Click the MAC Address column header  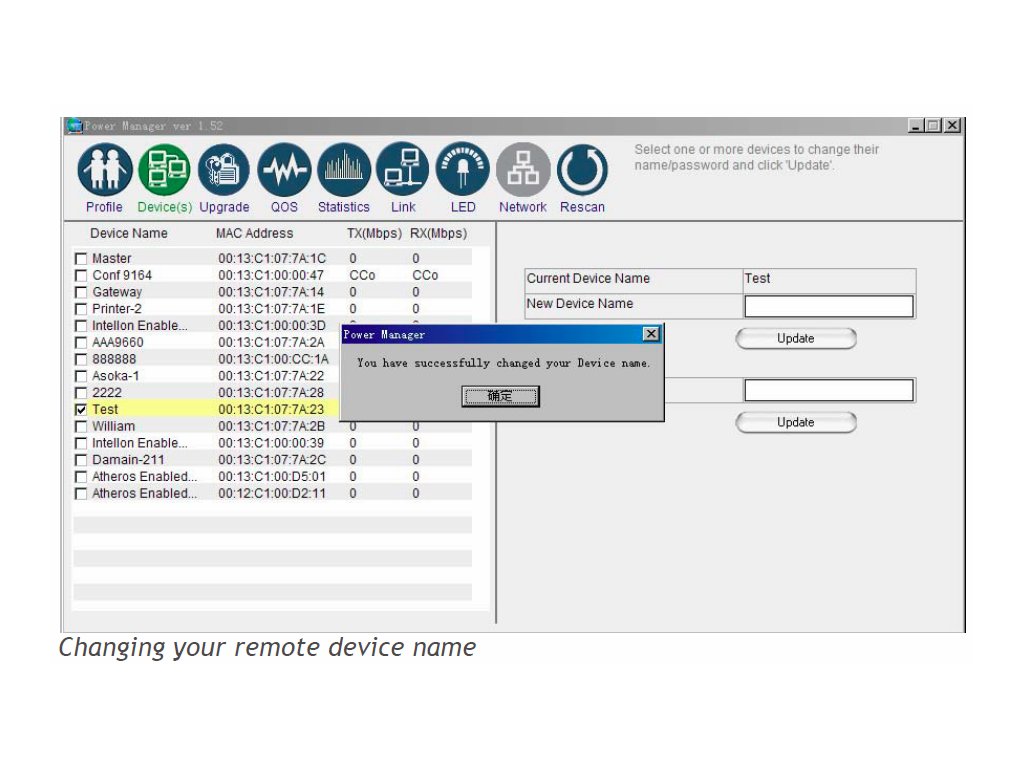click(255, 234)
